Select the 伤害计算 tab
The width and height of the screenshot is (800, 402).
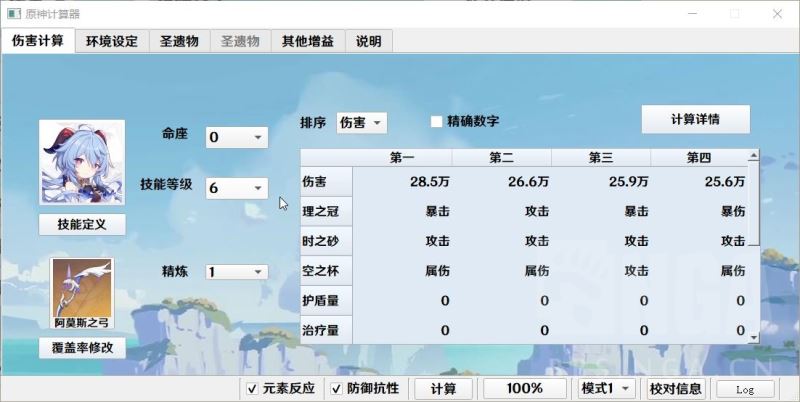(x=38, y=40)
